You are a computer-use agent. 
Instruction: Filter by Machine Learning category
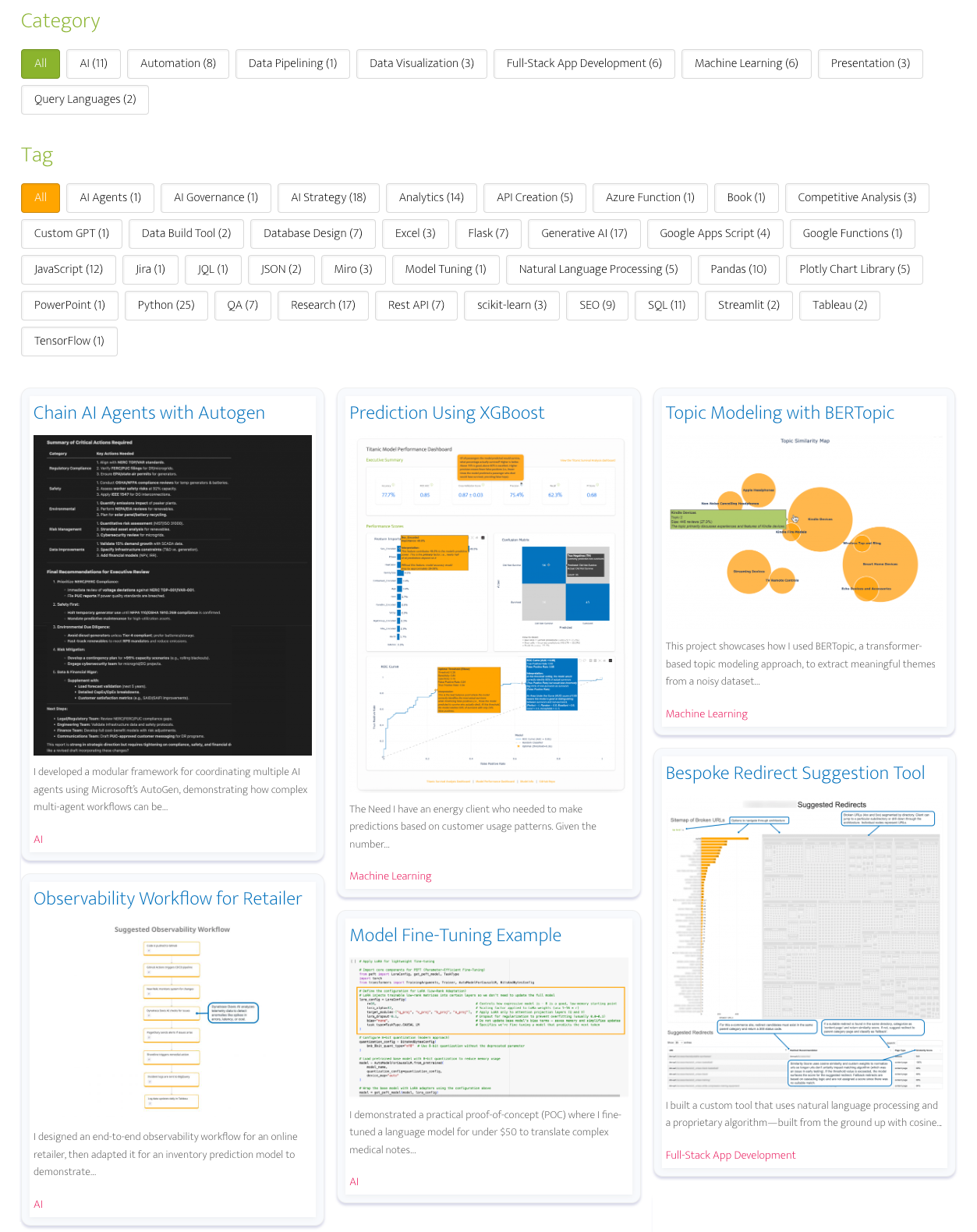(x=745, y=64)
